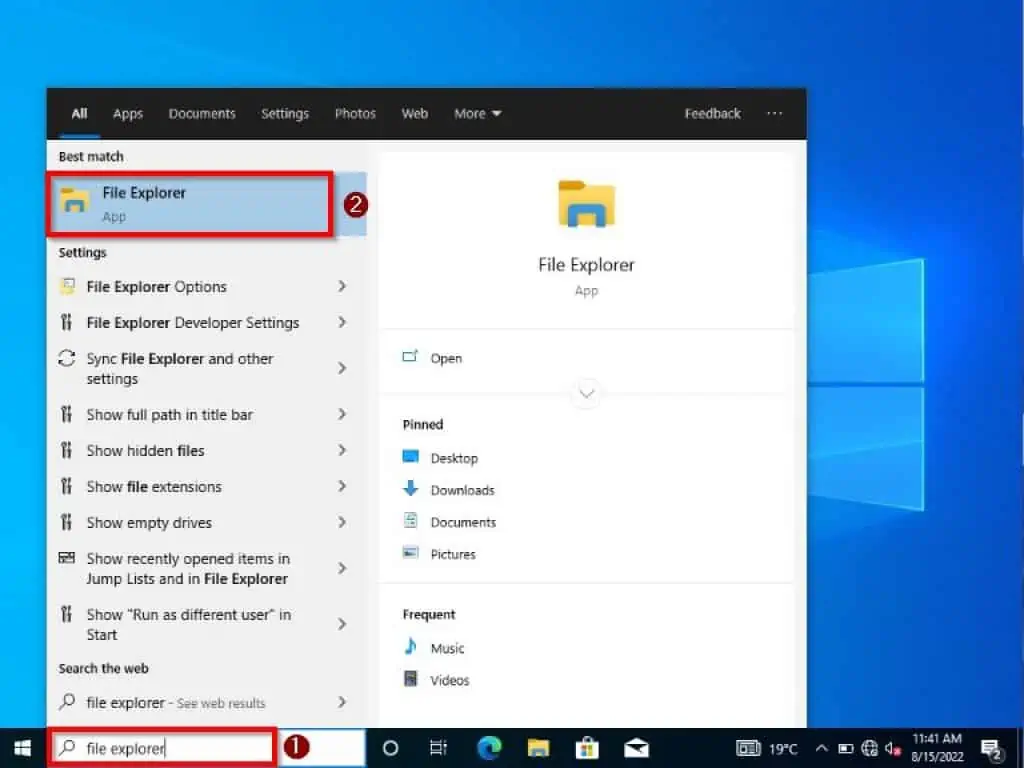1024x768 pixels.
Task: Click the large File Explorer preview icon
Action: [x=586, y=204]
